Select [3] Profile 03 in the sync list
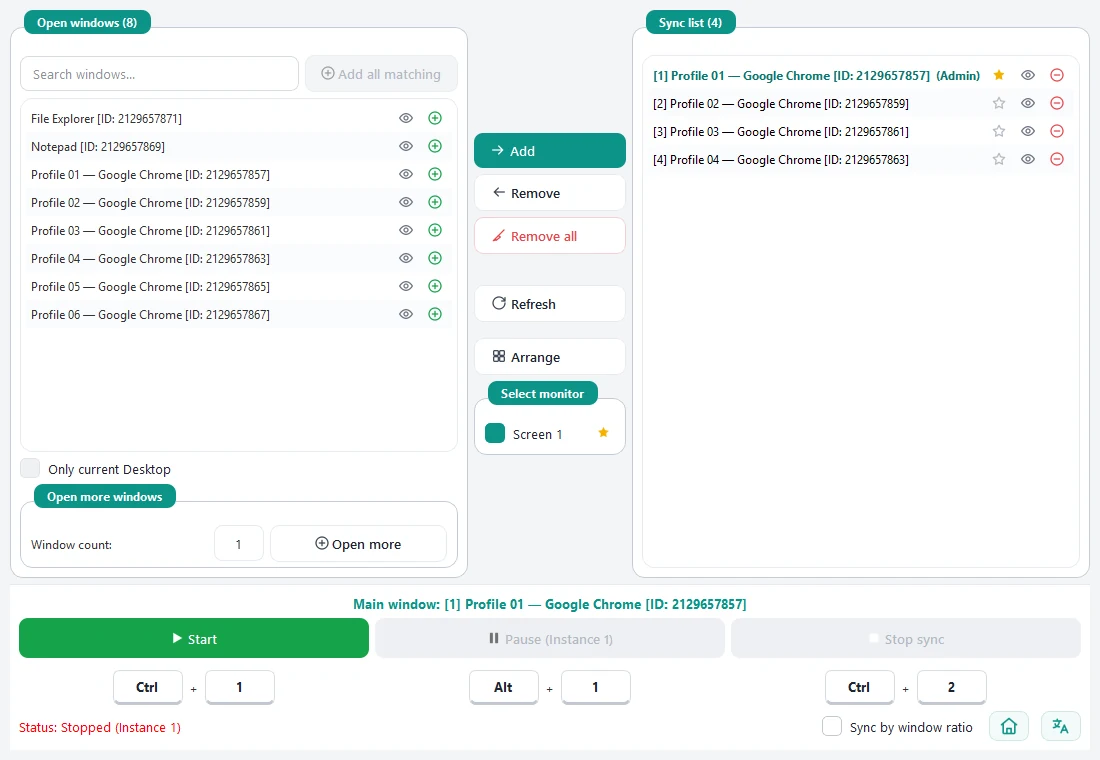The height and width of the screenshot is (760, 1100). pyautogui.click(x=860, y=131)
